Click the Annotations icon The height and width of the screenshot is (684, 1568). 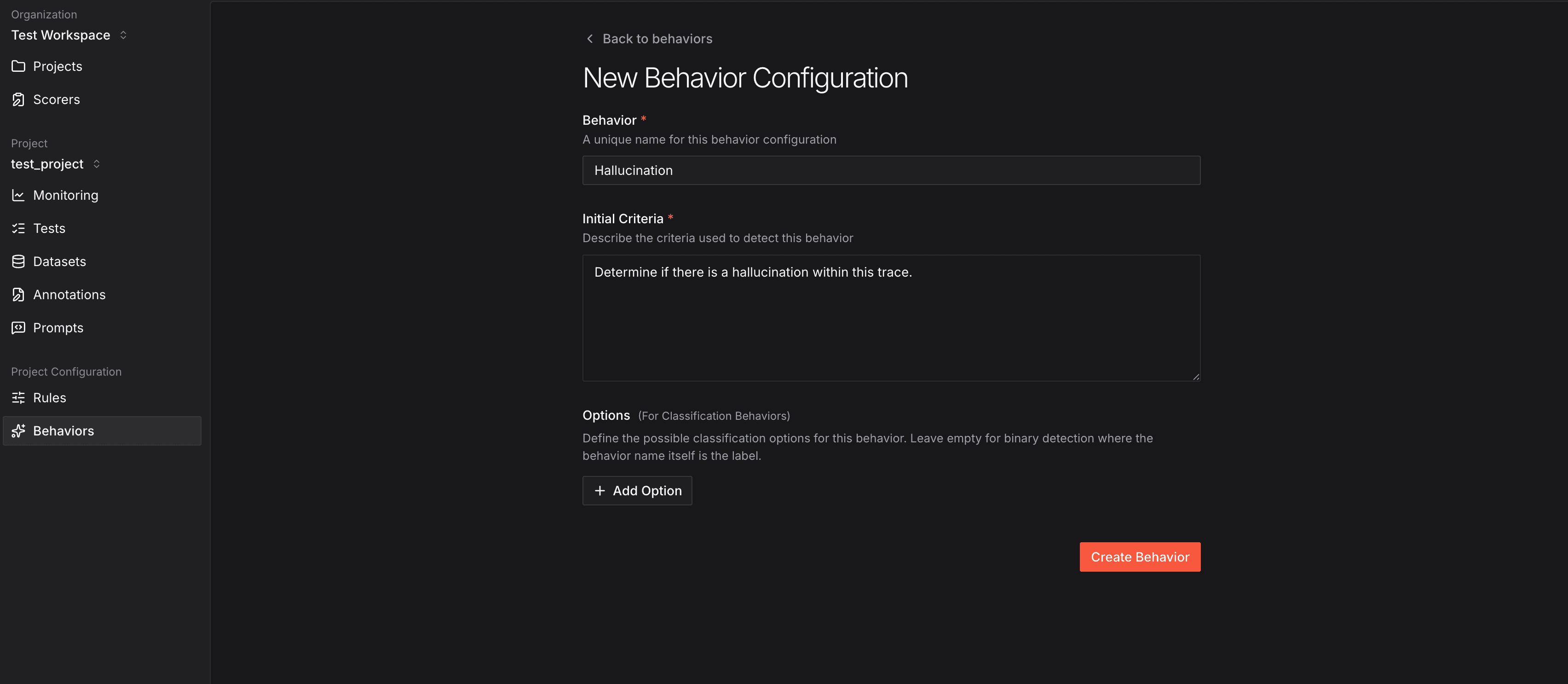[x=18, y=294]
